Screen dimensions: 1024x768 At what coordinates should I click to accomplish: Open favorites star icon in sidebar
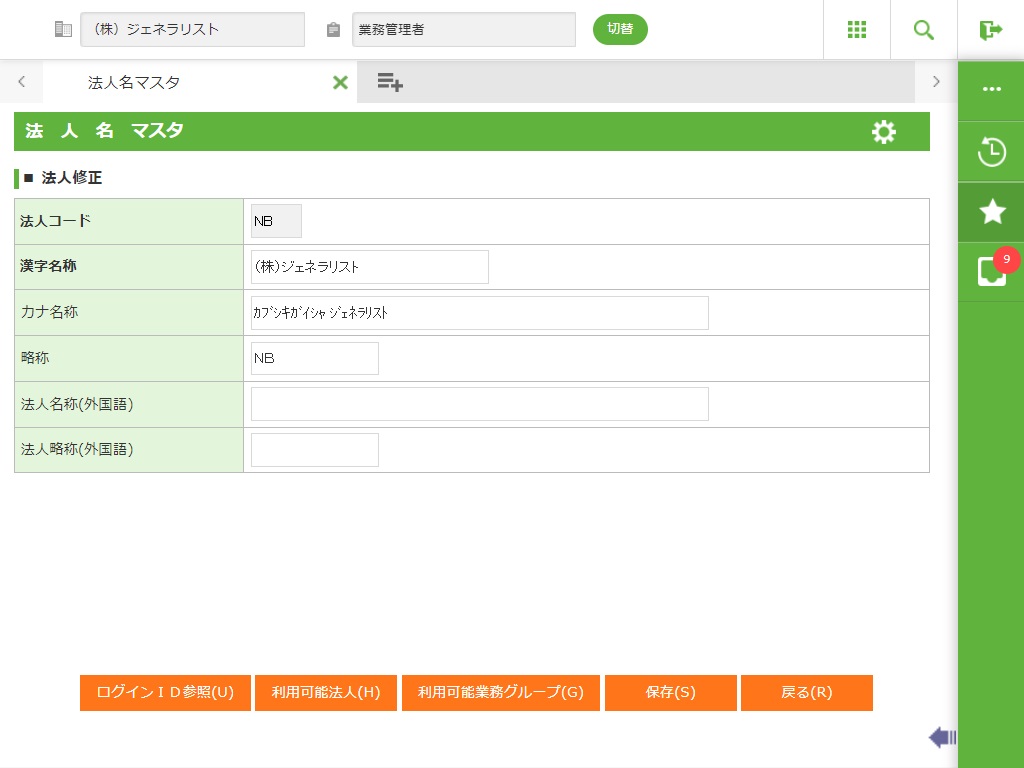991,212
